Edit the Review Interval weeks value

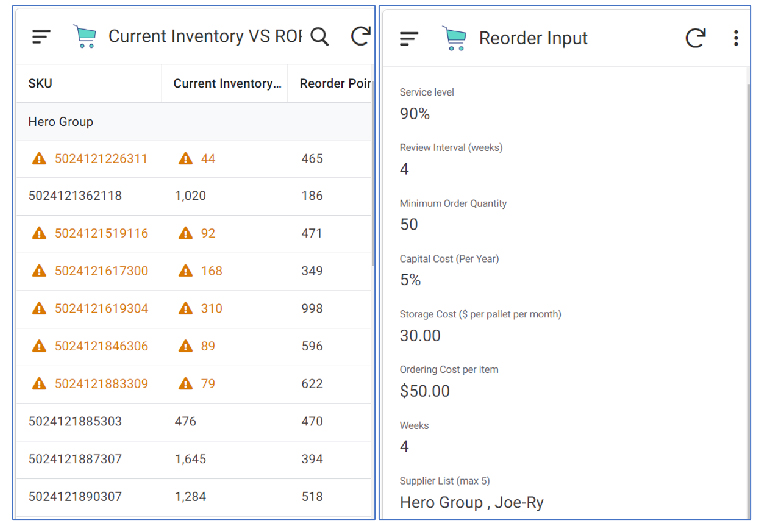point(405,169)
